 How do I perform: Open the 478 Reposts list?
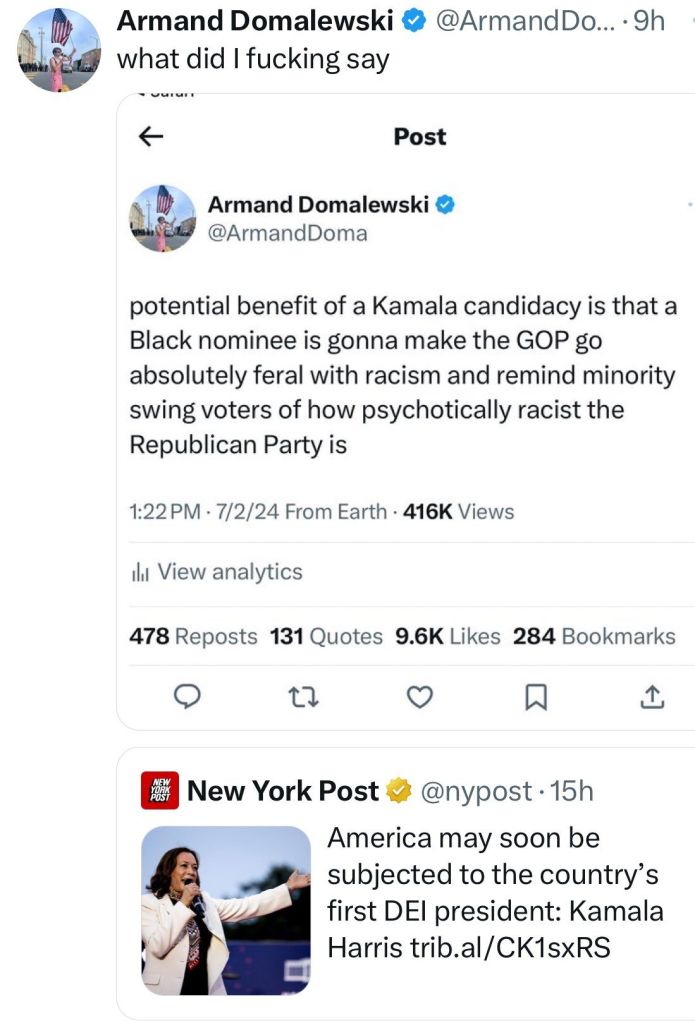(193, 636)
